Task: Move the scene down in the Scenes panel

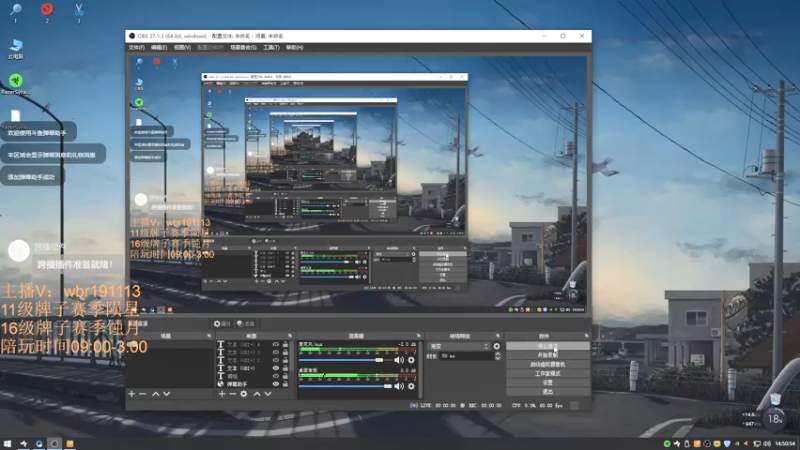Action: point(166,394)
